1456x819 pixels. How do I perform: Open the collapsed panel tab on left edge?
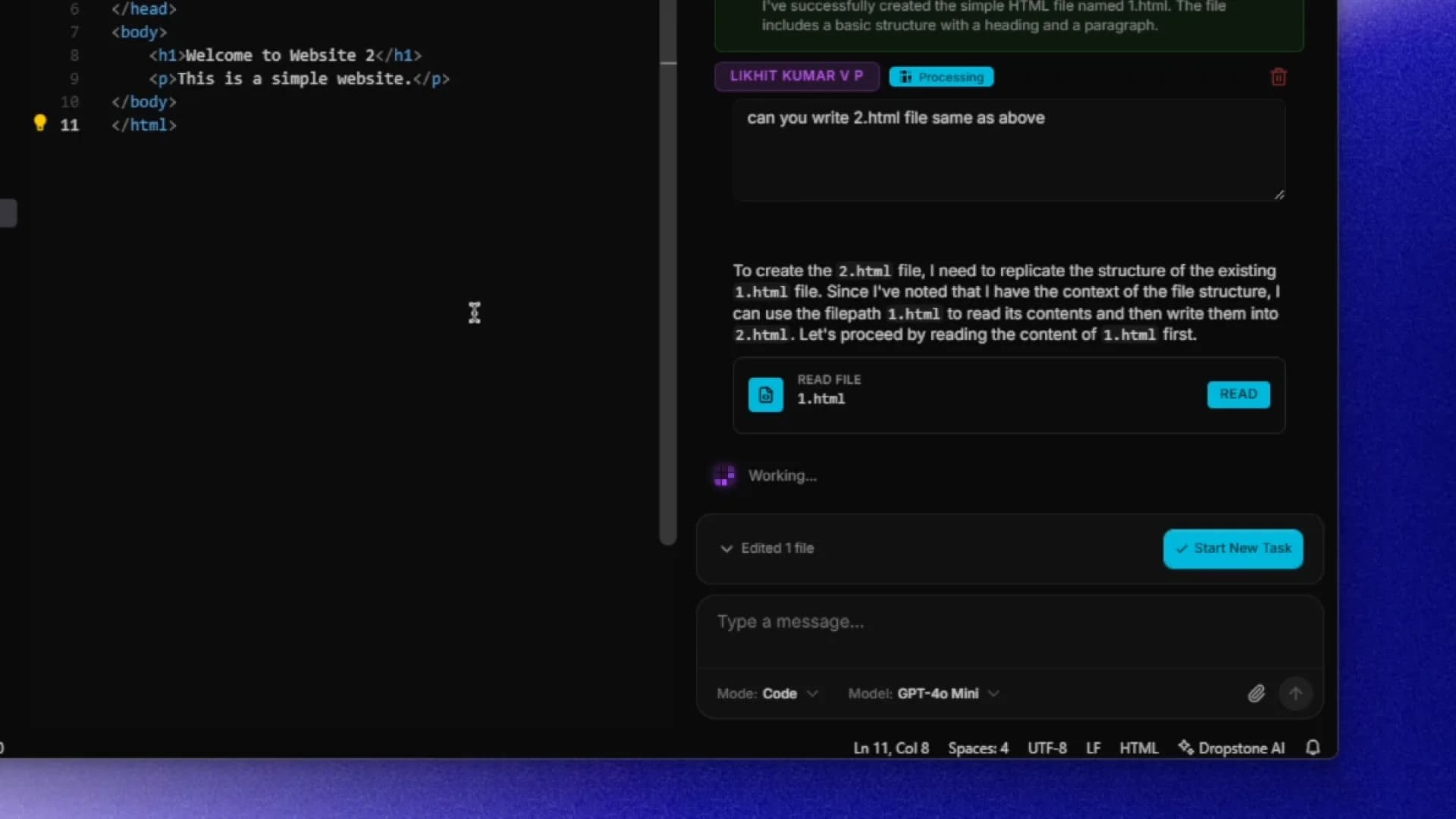coord(8,213)
